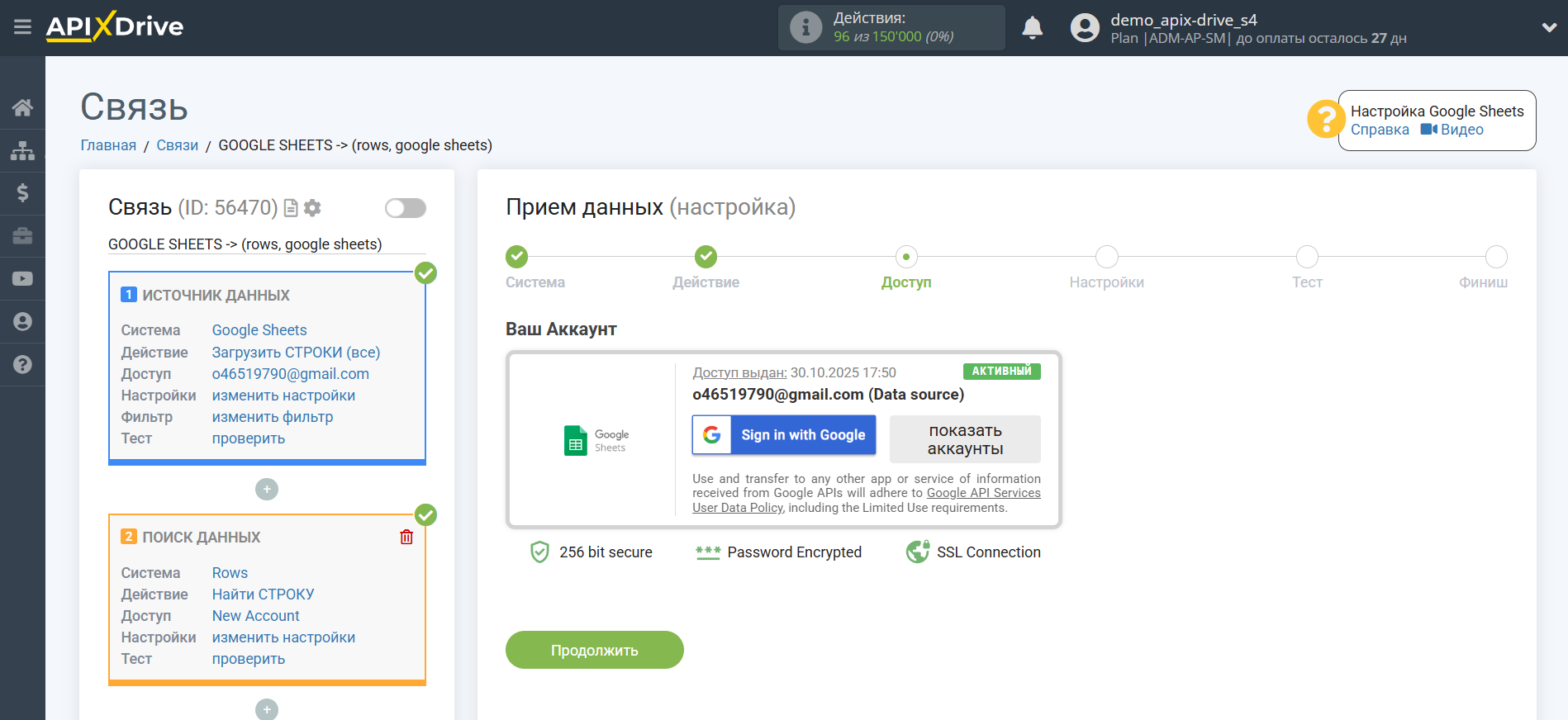
Task: Open Google API Services User Data Policy link
Action: point(982,493)
